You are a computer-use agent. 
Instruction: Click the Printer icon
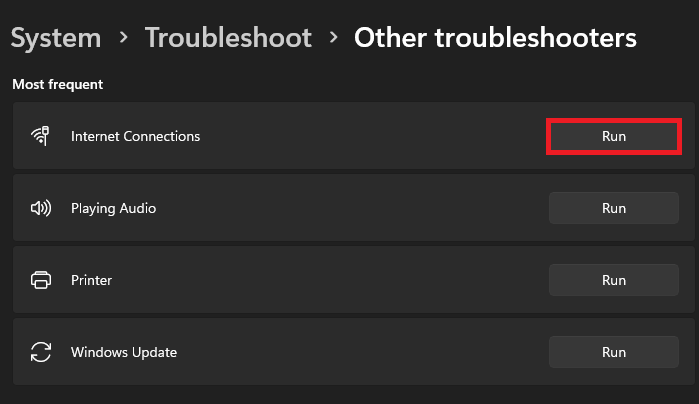(41, 280)
